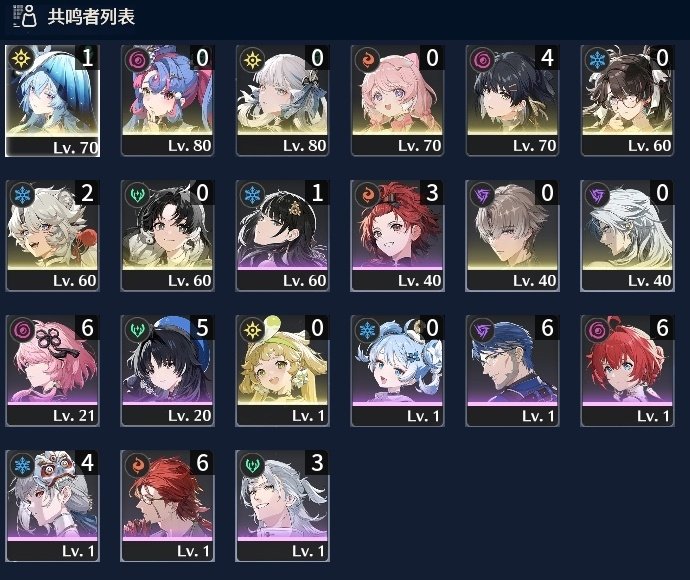Image resolution: width=690 pixels, height=580 pixels.
Task: Click glacio icon on blue twin-bun character
Action: [x=367, y=329]
